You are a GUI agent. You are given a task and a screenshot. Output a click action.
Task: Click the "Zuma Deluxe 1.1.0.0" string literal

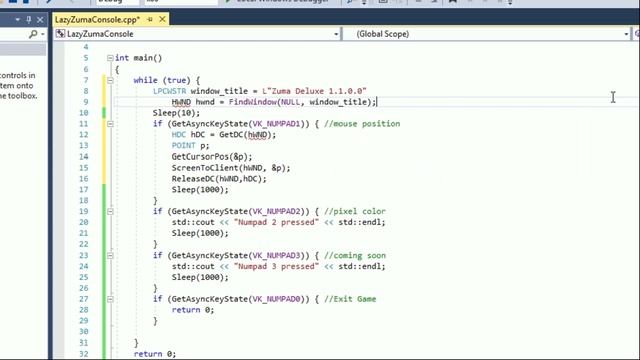[x=317, y=91]
